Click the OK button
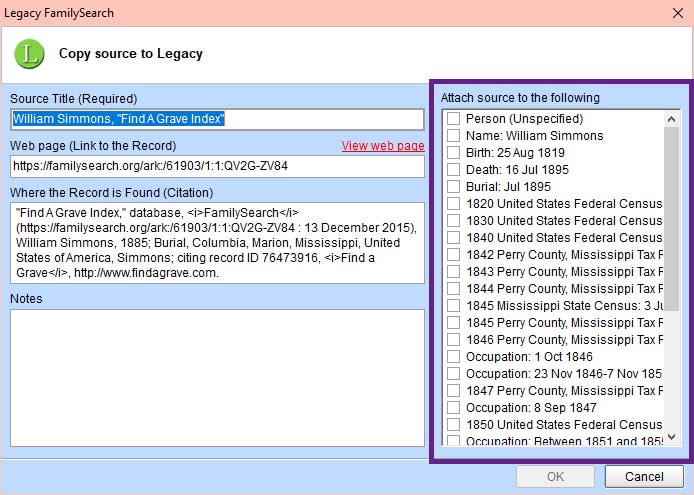Viewport: 694px width, 495px height. [x=555, y=476]
